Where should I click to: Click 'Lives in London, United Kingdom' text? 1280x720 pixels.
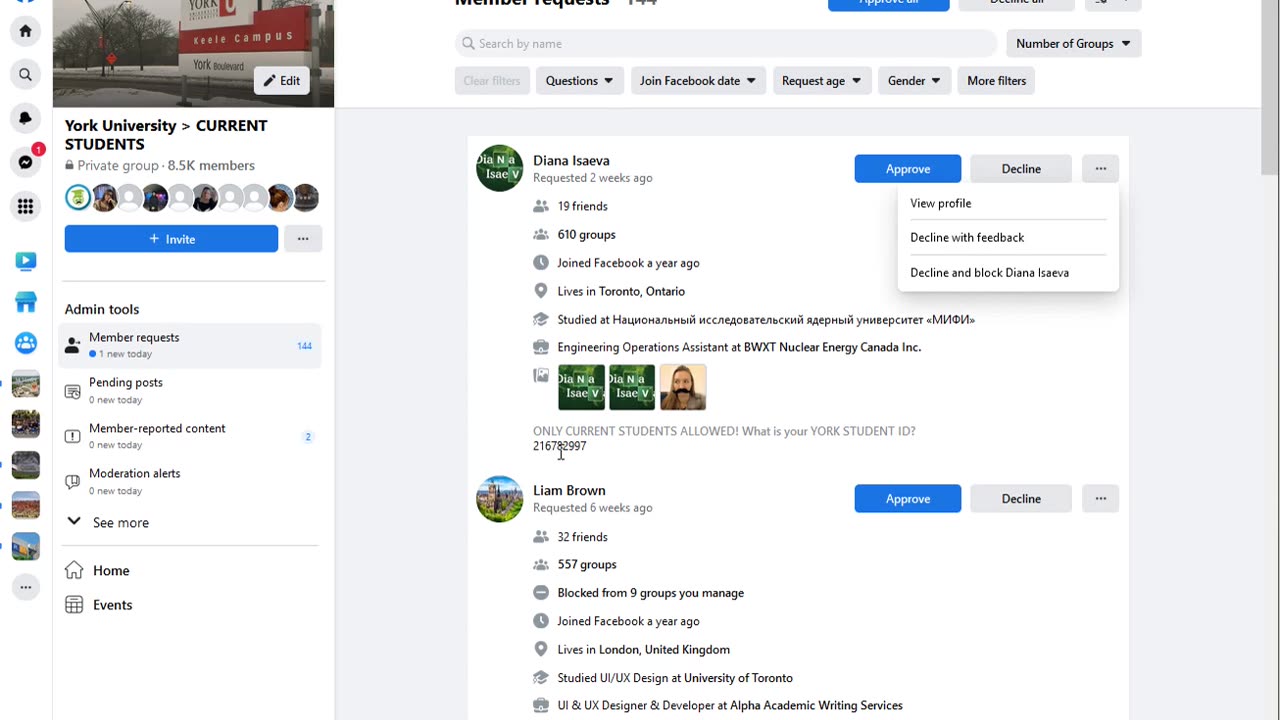[644, 650]
